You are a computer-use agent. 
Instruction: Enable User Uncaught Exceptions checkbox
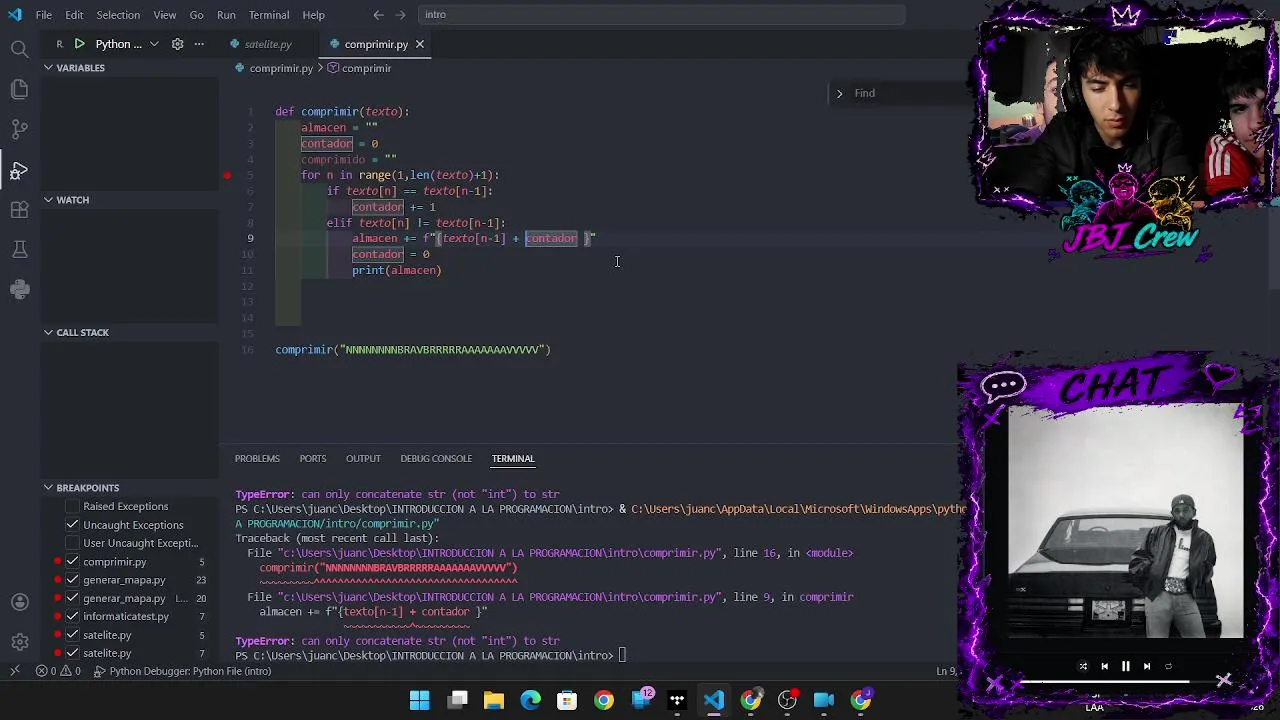coord(72,543)
